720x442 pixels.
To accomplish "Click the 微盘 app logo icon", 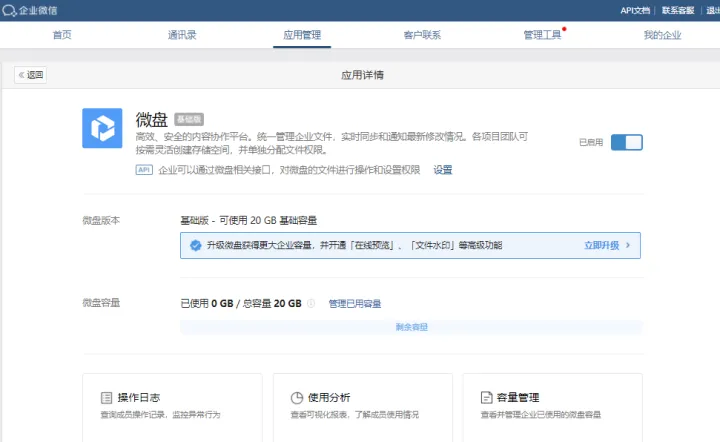I will coord(102,129).
